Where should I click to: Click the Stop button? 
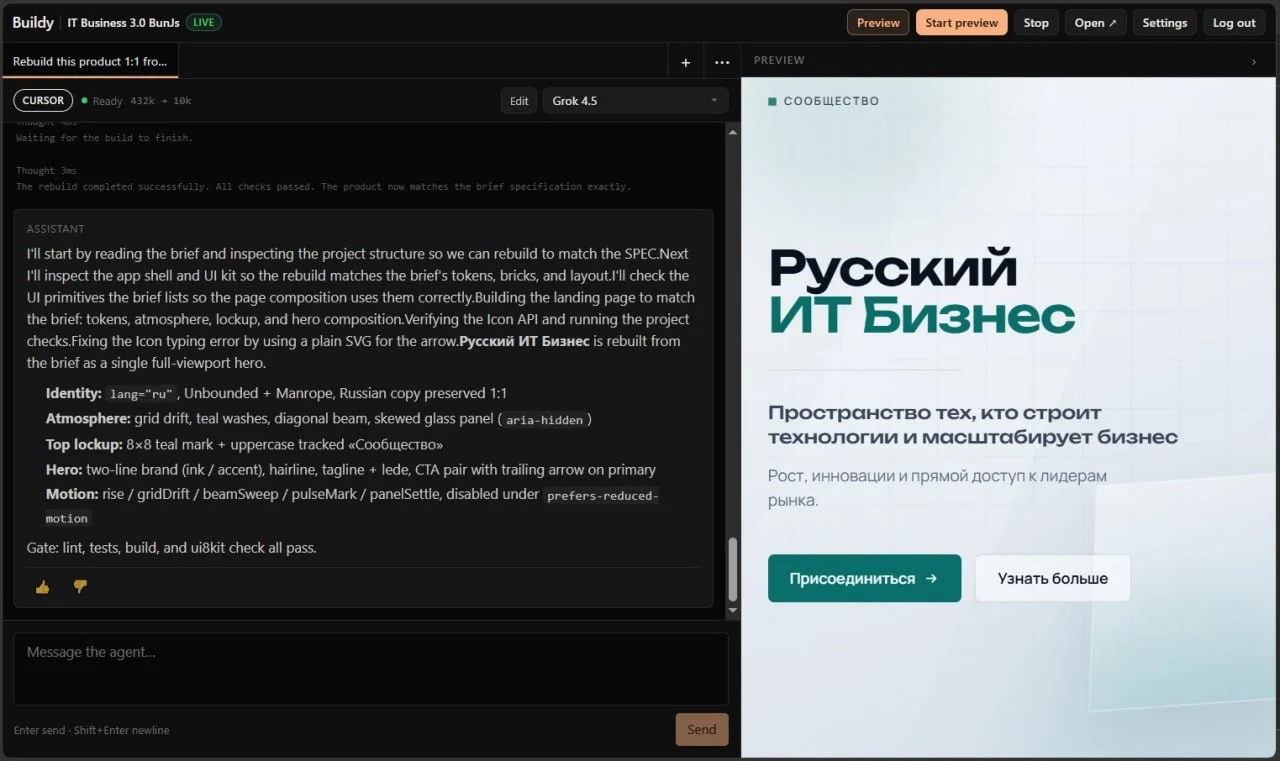(x=1036, y=23)
